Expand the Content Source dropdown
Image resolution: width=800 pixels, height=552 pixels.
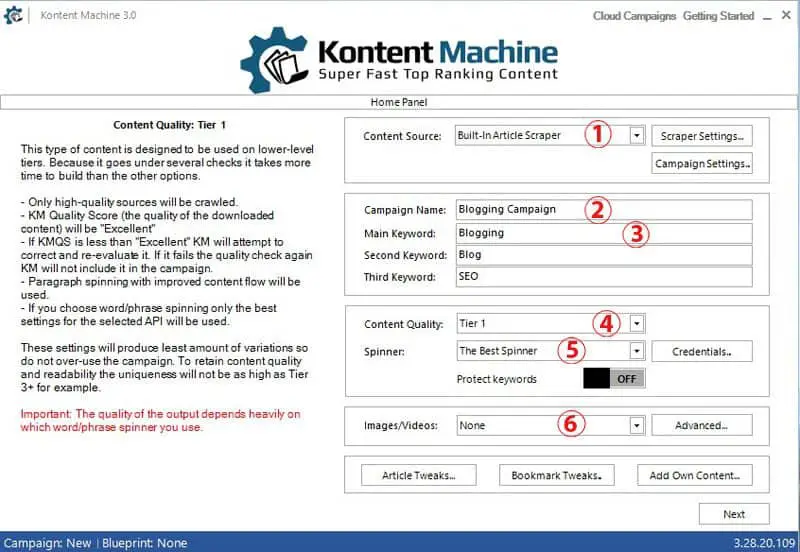tap(637, 135)
